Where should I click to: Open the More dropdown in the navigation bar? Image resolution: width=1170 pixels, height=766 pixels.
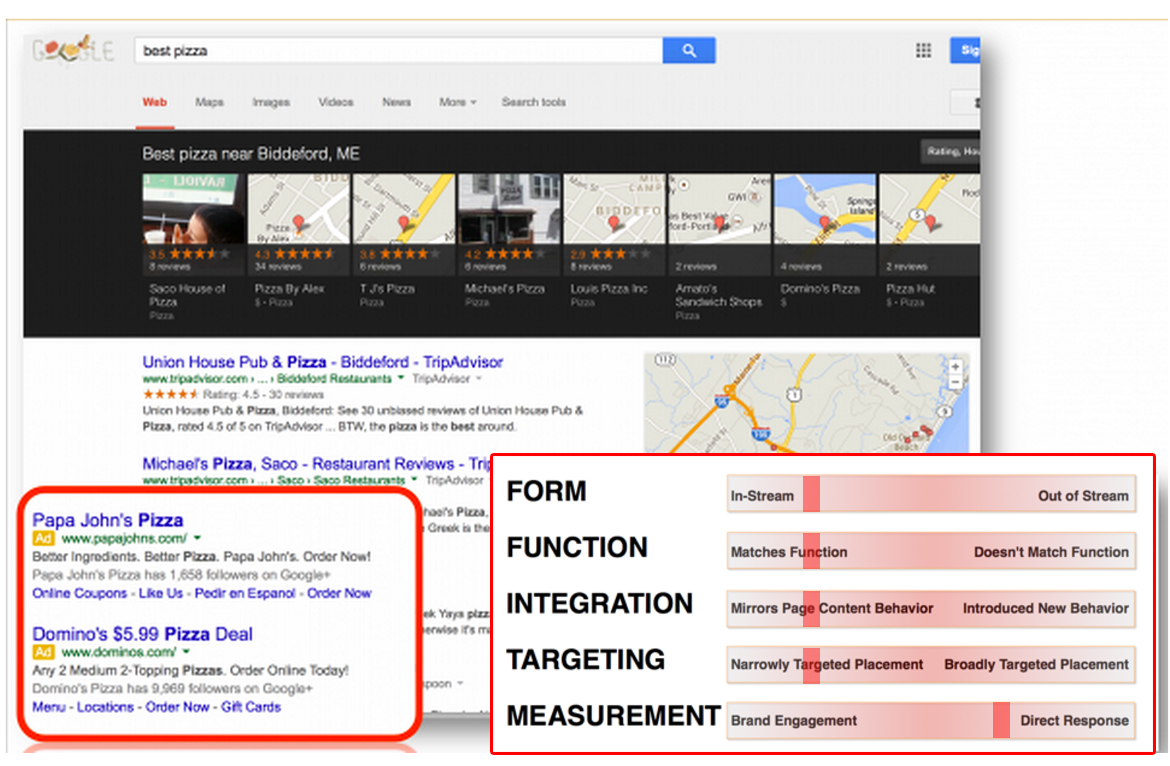[456, 102]
